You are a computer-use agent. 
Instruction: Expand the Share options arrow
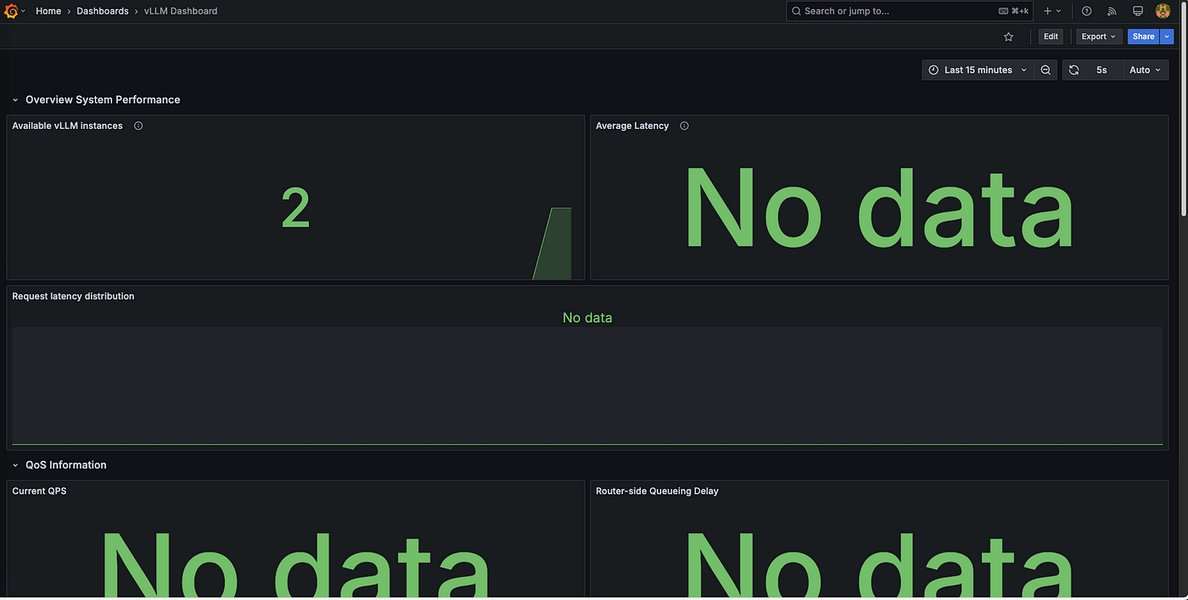point(1167,36)
